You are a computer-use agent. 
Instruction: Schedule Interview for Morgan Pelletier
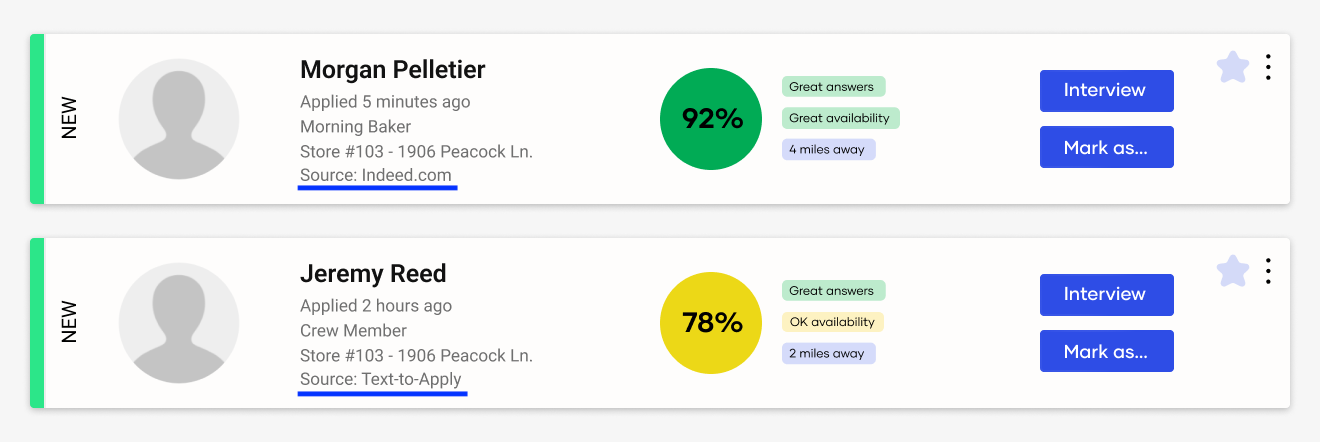pos(1106,91)
